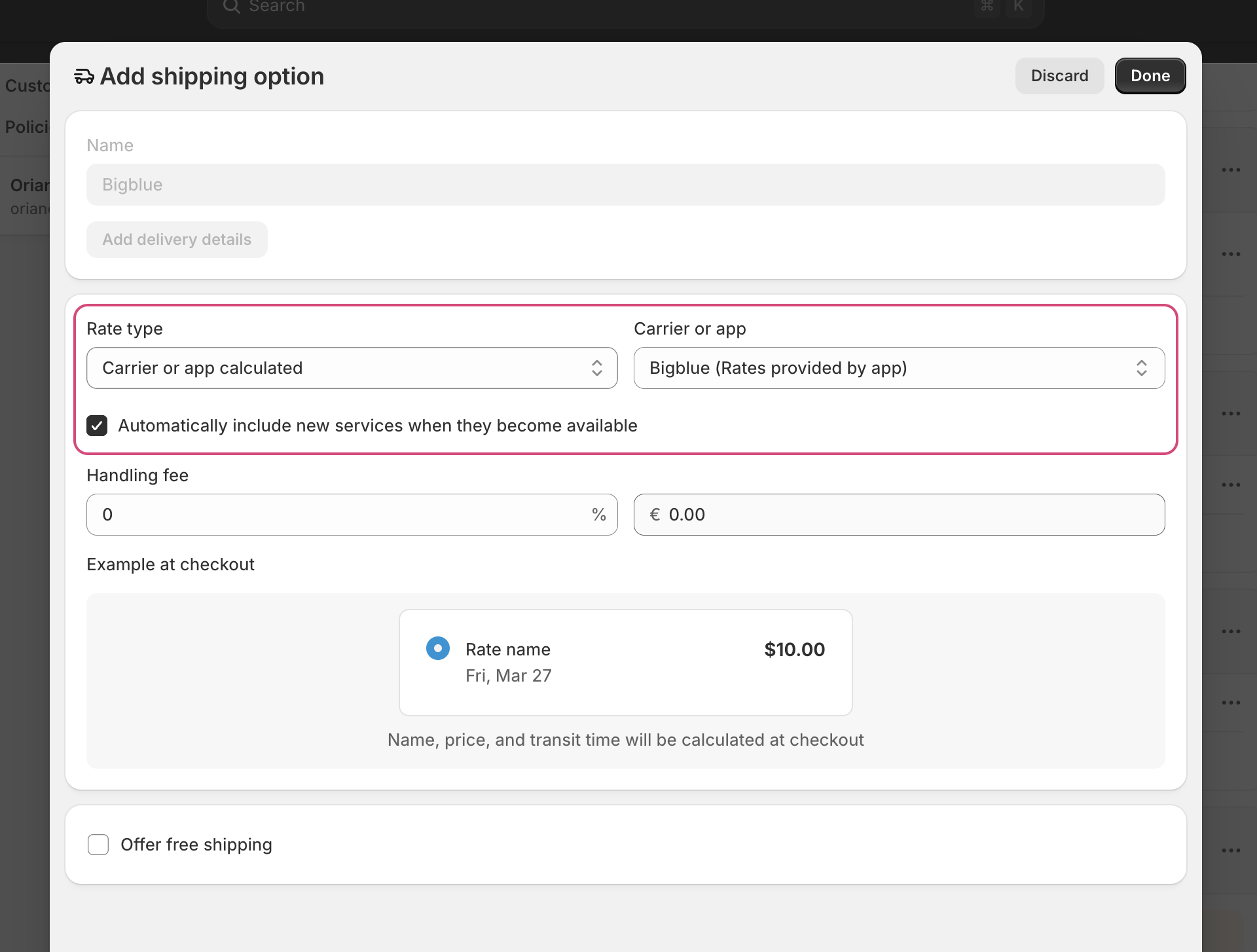Uncheck automatically include new services checkbox

pos(98,426)
